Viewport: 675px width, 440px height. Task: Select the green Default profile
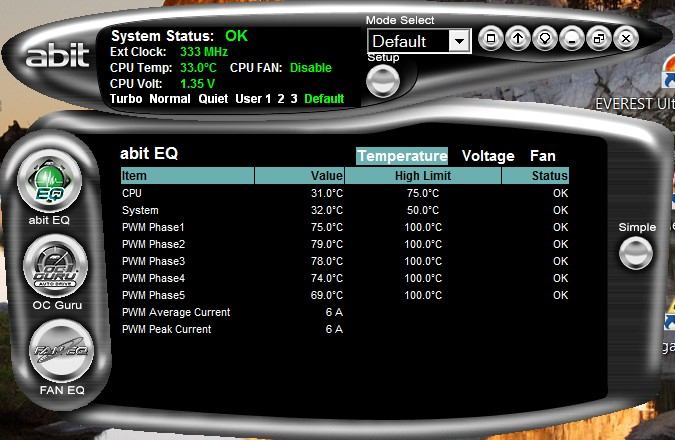pyautogui.click(x=324, y=99)
